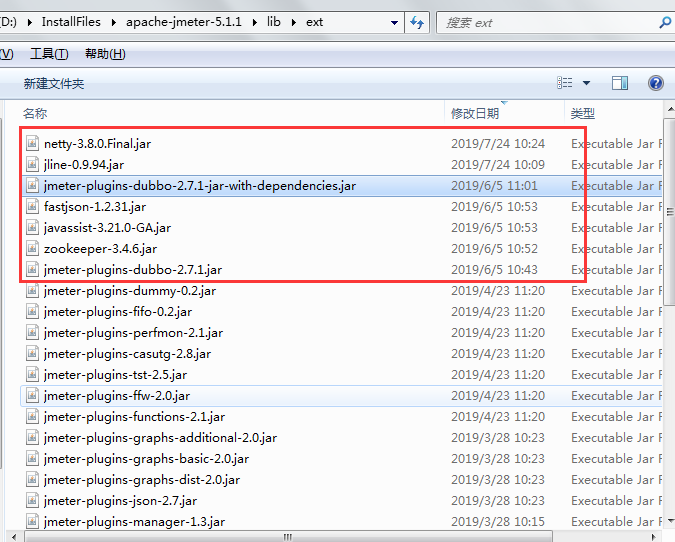
Task: Click vertical scrollbar down arrow
Action: coord(670,520)
